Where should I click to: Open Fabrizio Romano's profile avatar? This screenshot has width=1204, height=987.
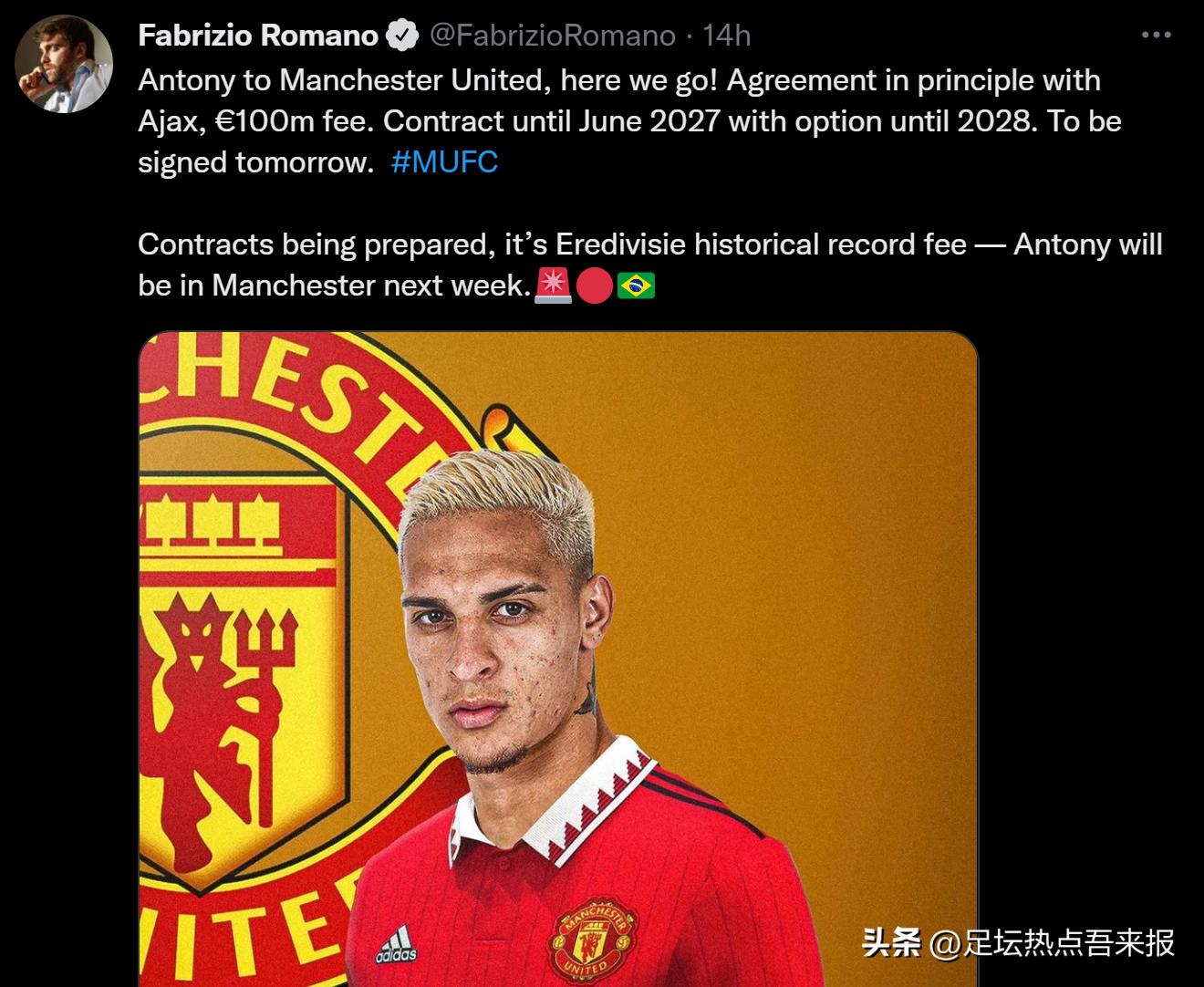[x=64, y=64]
